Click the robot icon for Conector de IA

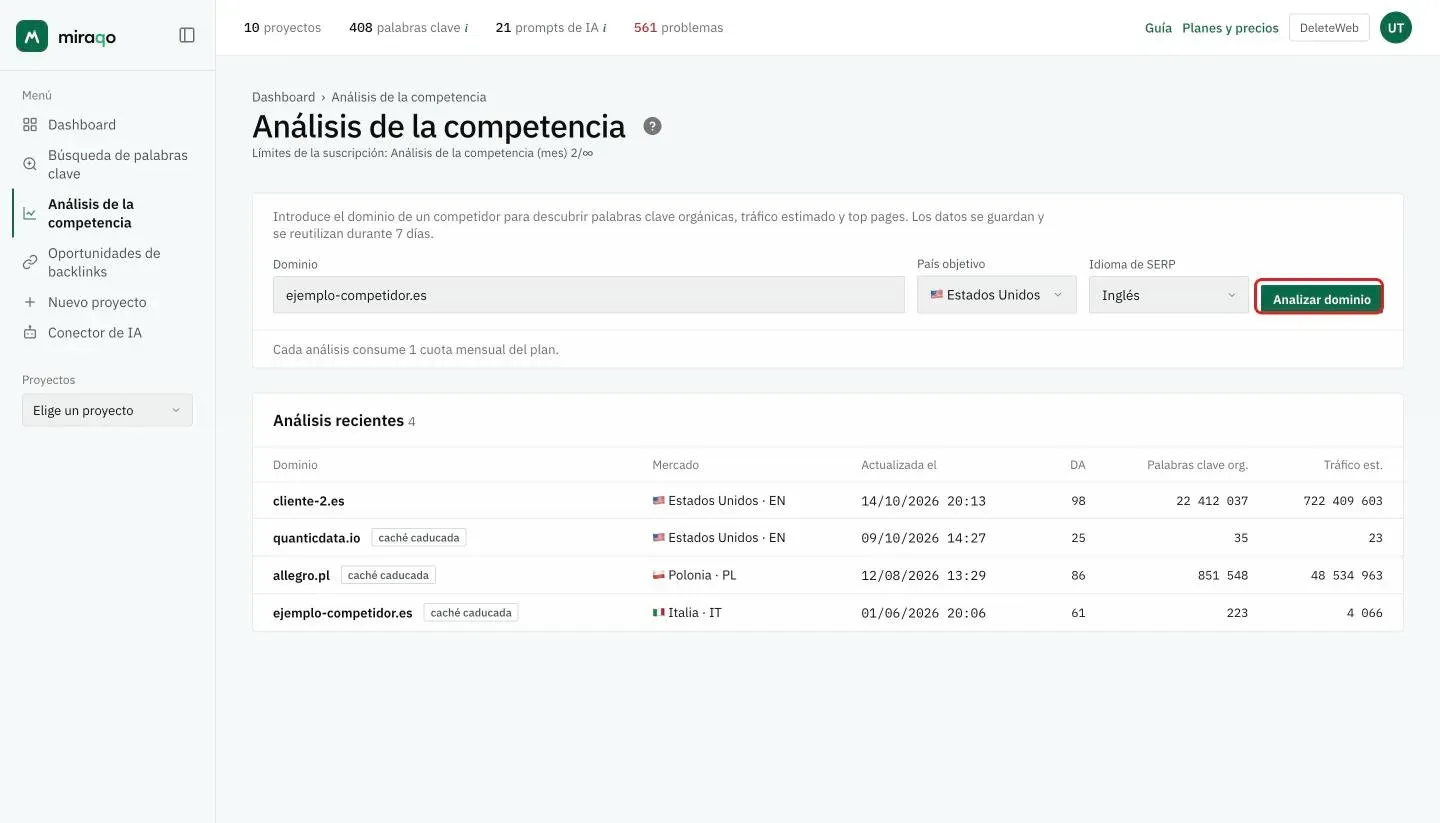pos(30,332)
